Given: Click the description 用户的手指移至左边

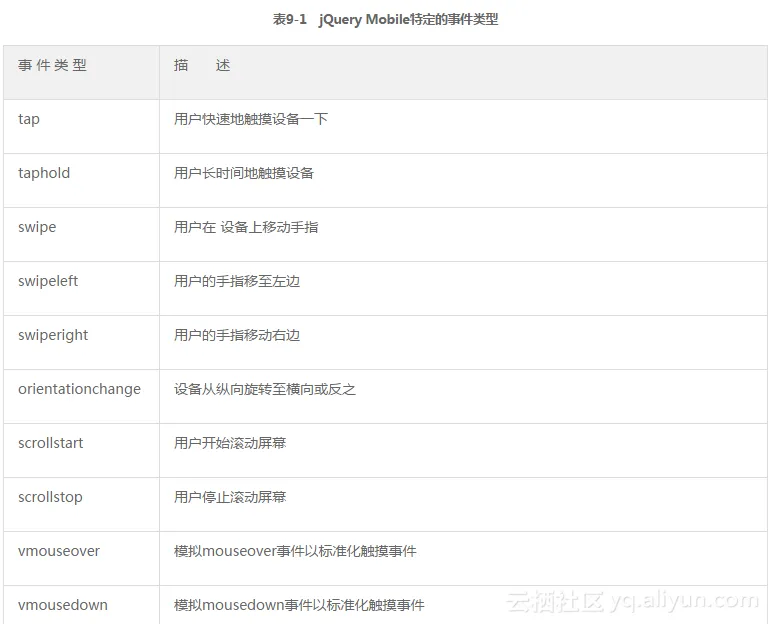Looking at the screenshot, I should click(x=237, y=281).
